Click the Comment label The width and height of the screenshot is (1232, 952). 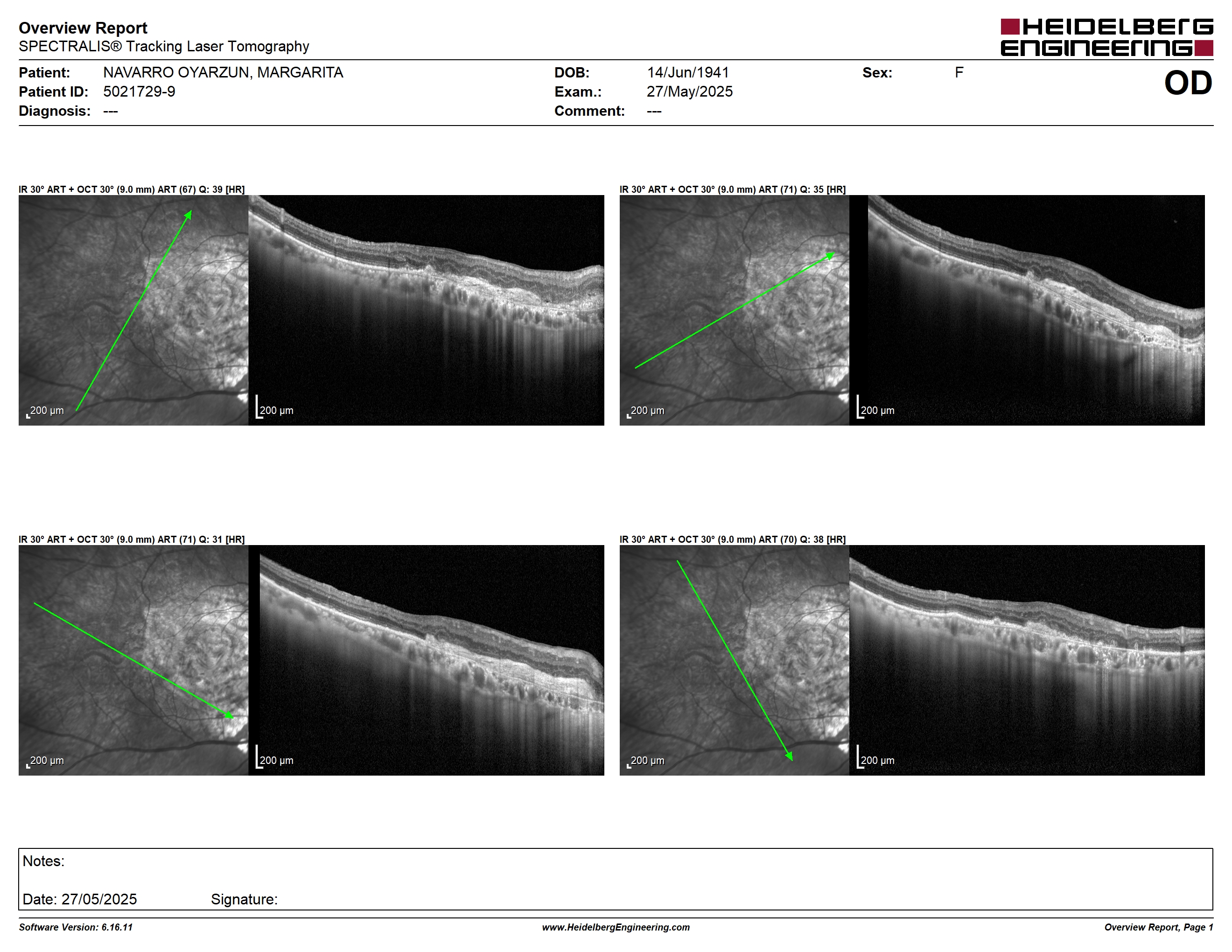[589, 111]
